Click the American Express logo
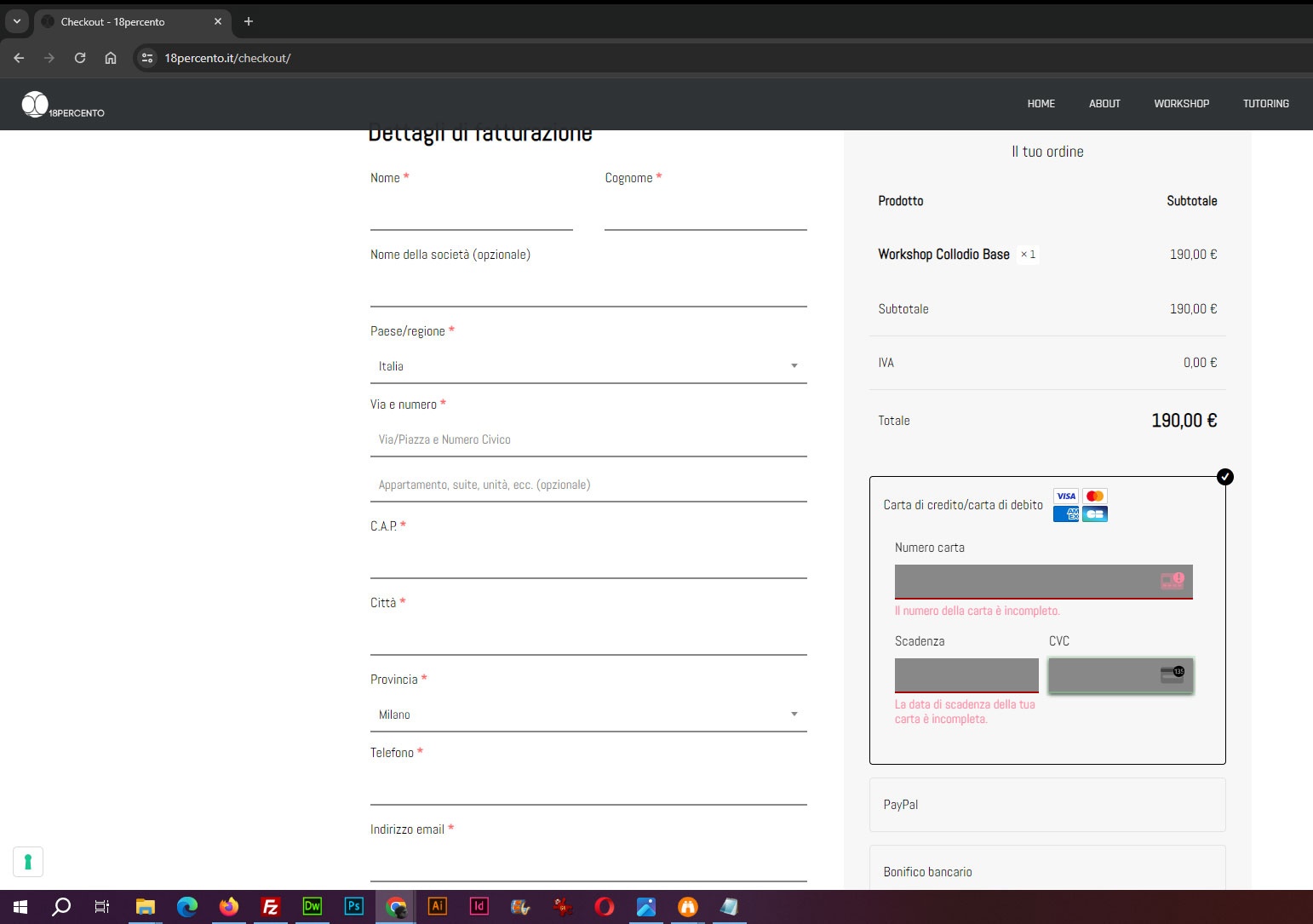 1066,514
